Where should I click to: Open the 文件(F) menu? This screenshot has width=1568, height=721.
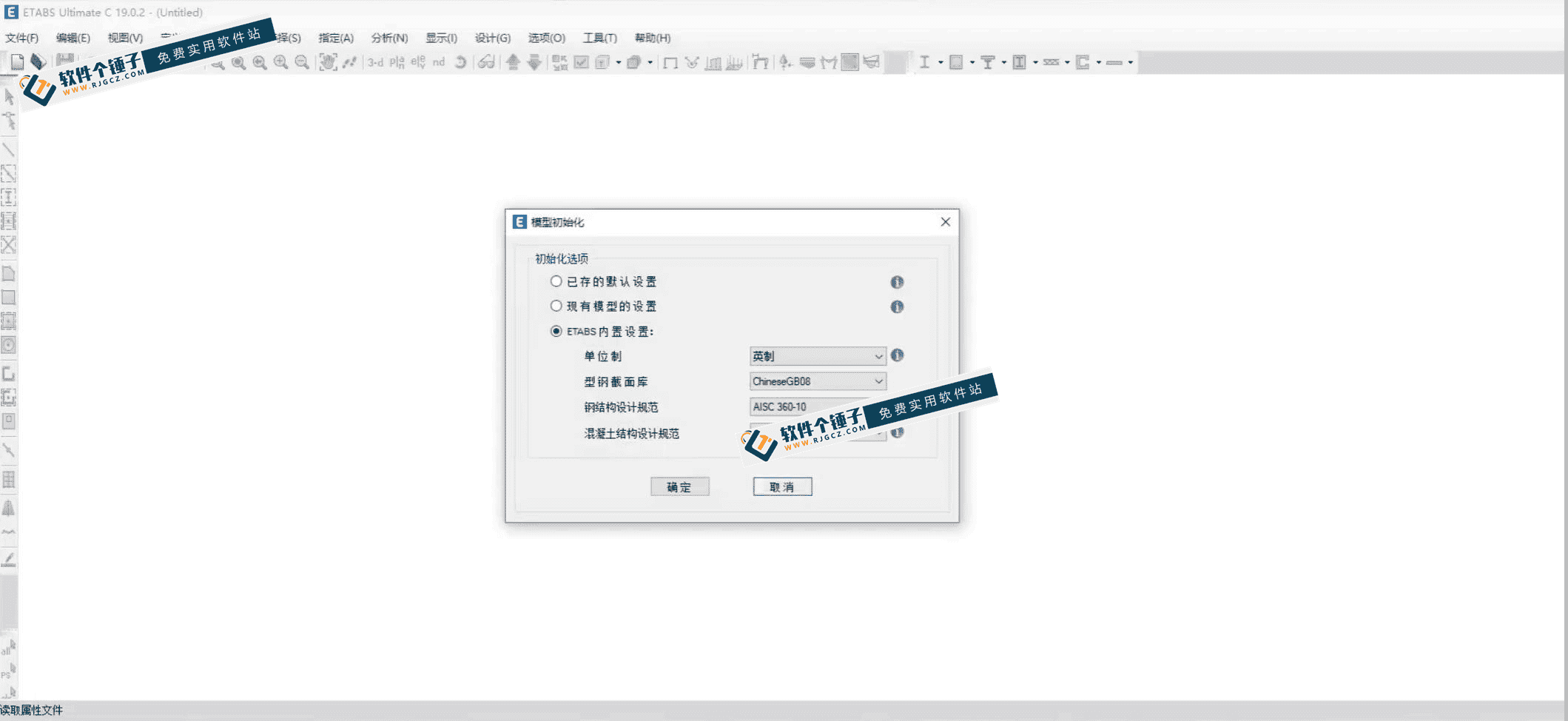click(22, 38)
